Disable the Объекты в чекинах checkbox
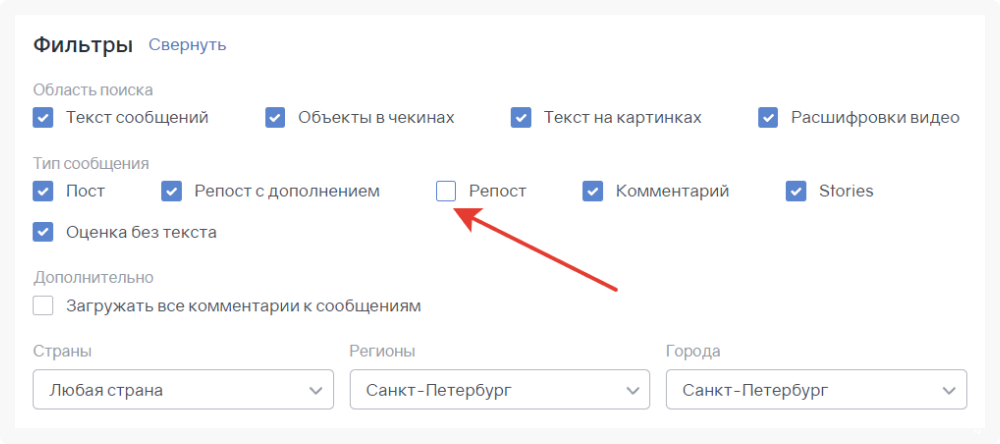 coord(275,118)
